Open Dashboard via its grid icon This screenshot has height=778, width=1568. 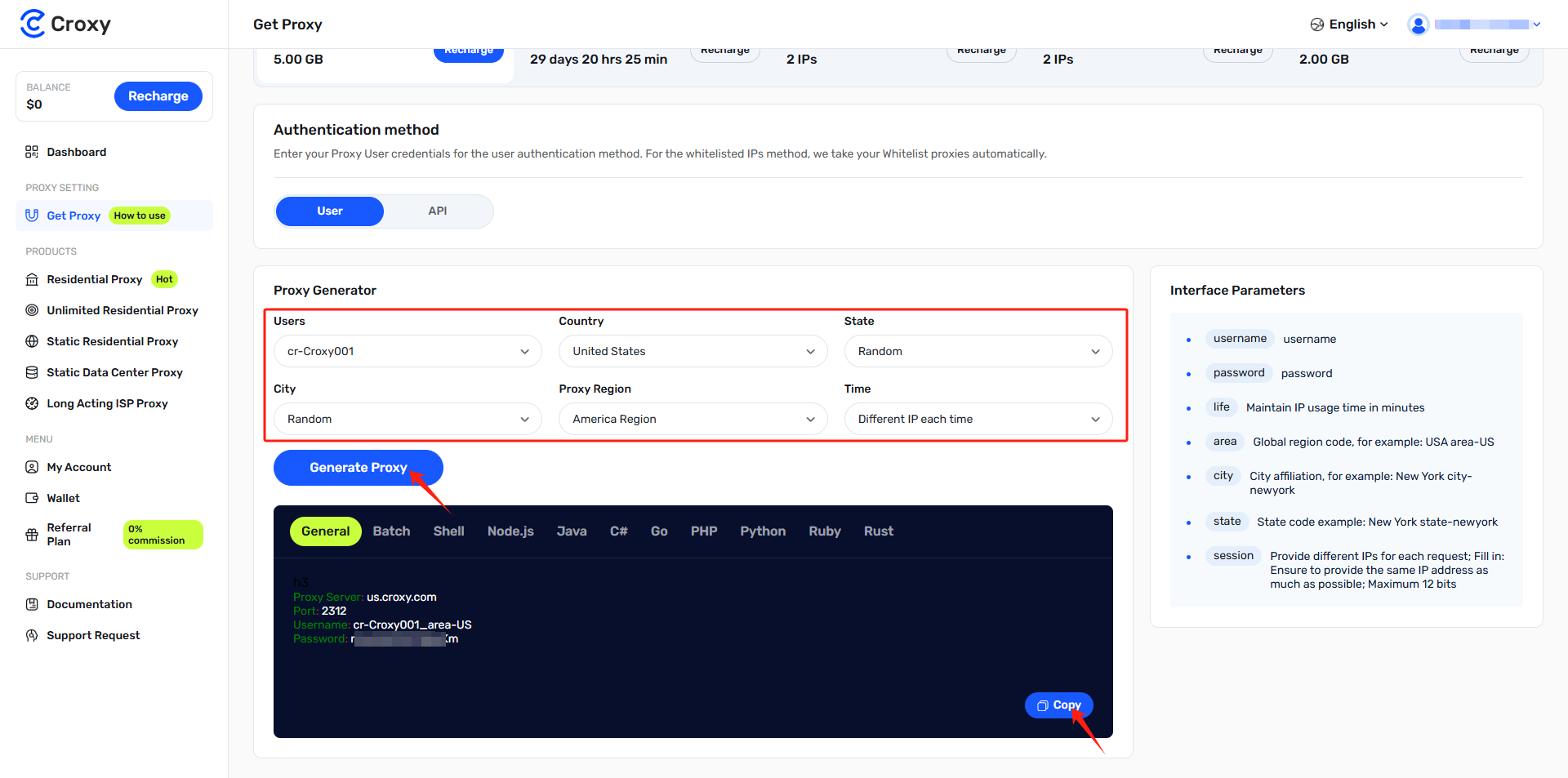click(32, 152)
